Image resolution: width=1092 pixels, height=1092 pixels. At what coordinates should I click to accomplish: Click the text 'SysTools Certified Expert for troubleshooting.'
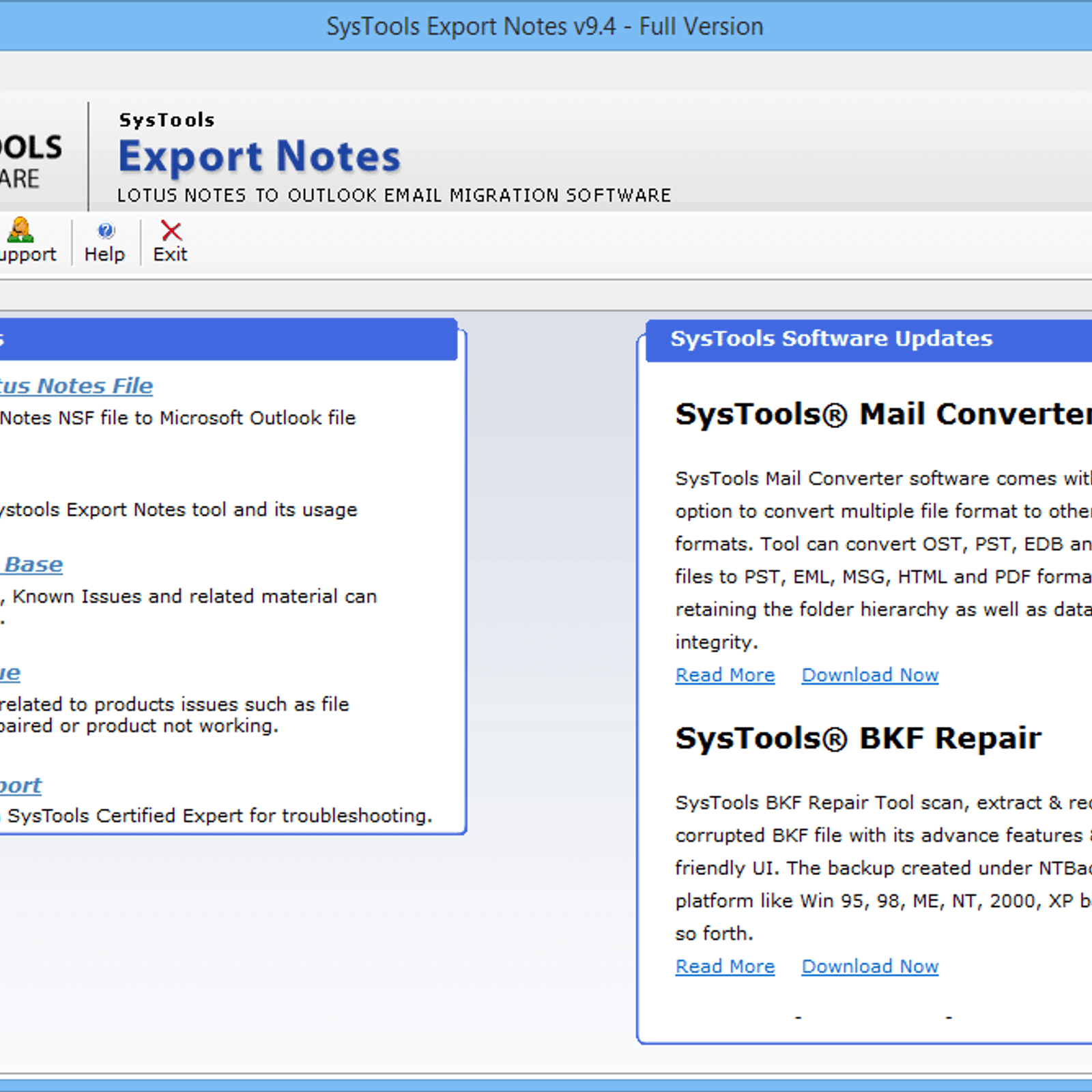pos(220,816)
